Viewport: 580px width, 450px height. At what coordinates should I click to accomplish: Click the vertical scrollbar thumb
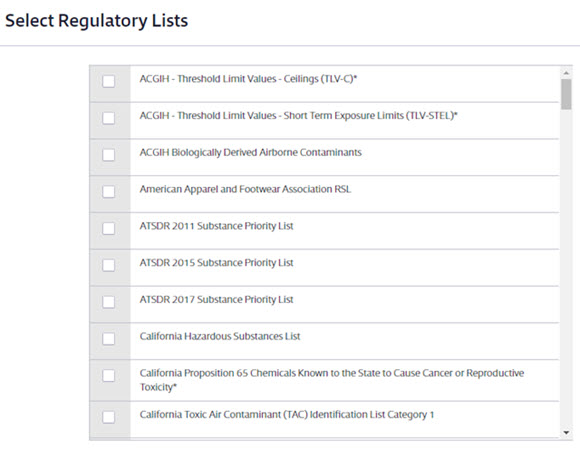pyautogui.click(x=566, y=95)
